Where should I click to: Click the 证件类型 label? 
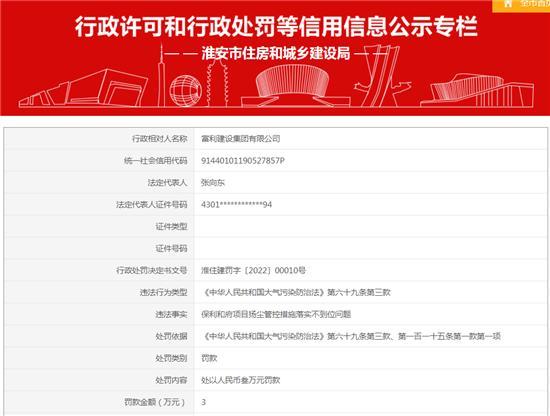[172, 227]
